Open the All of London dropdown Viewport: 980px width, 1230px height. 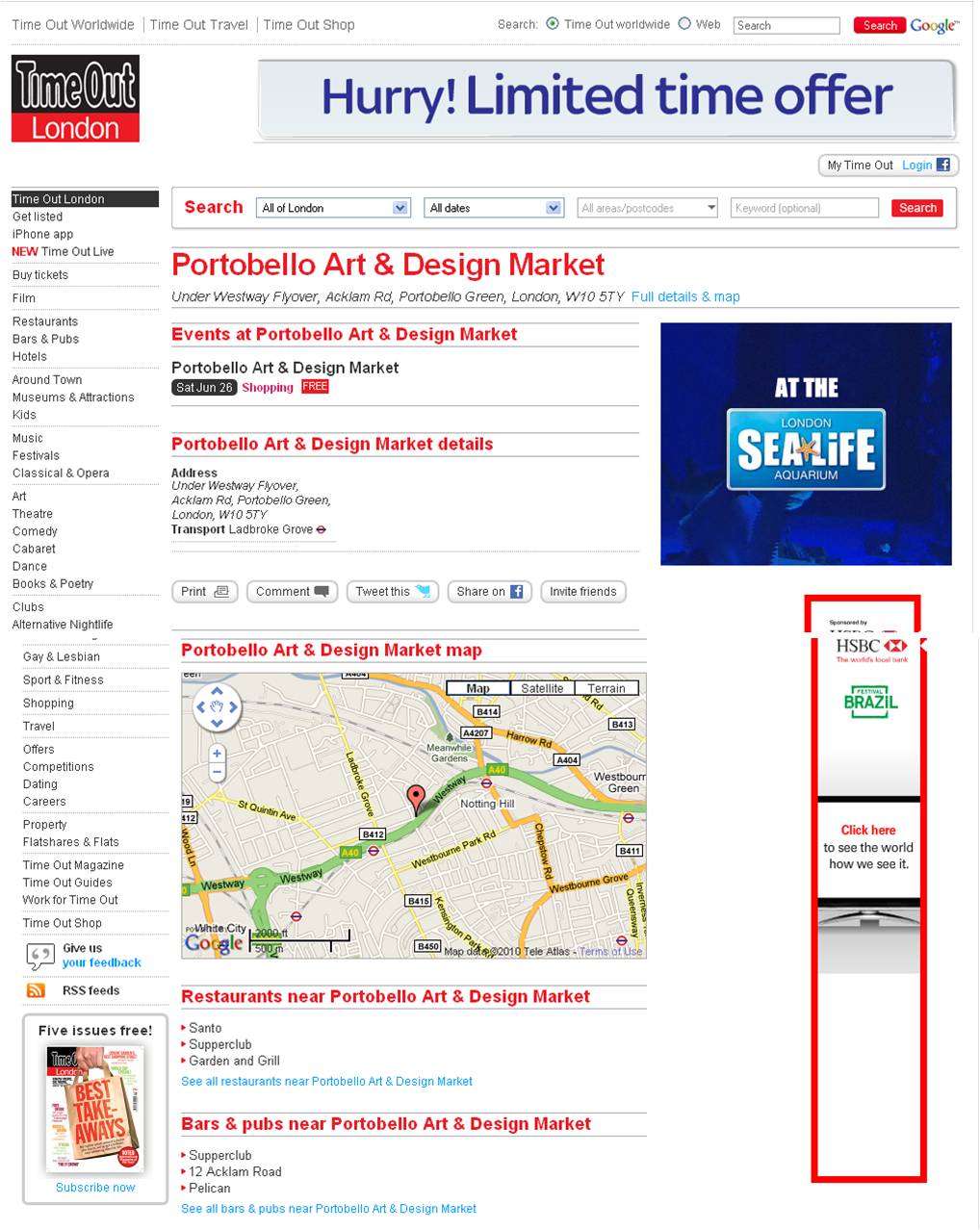pos(334,208)
